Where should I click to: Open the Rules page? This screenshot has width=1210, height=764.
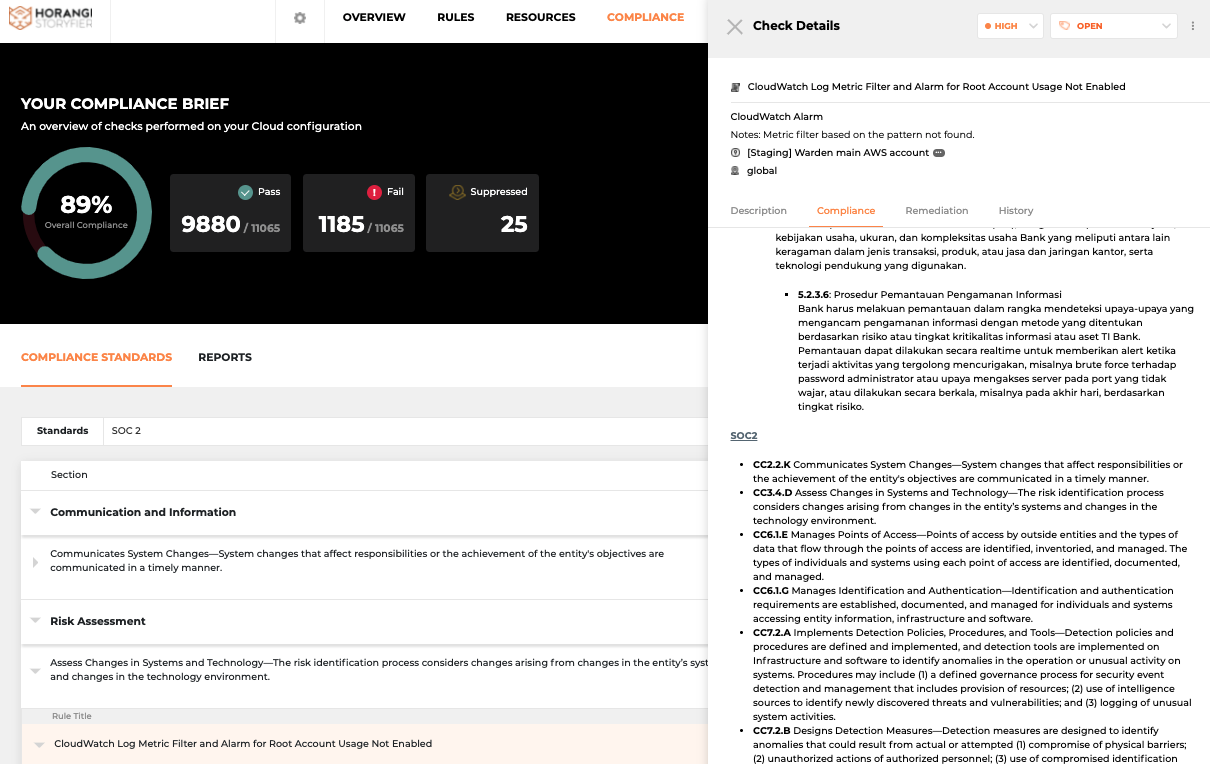pos(456,17)
